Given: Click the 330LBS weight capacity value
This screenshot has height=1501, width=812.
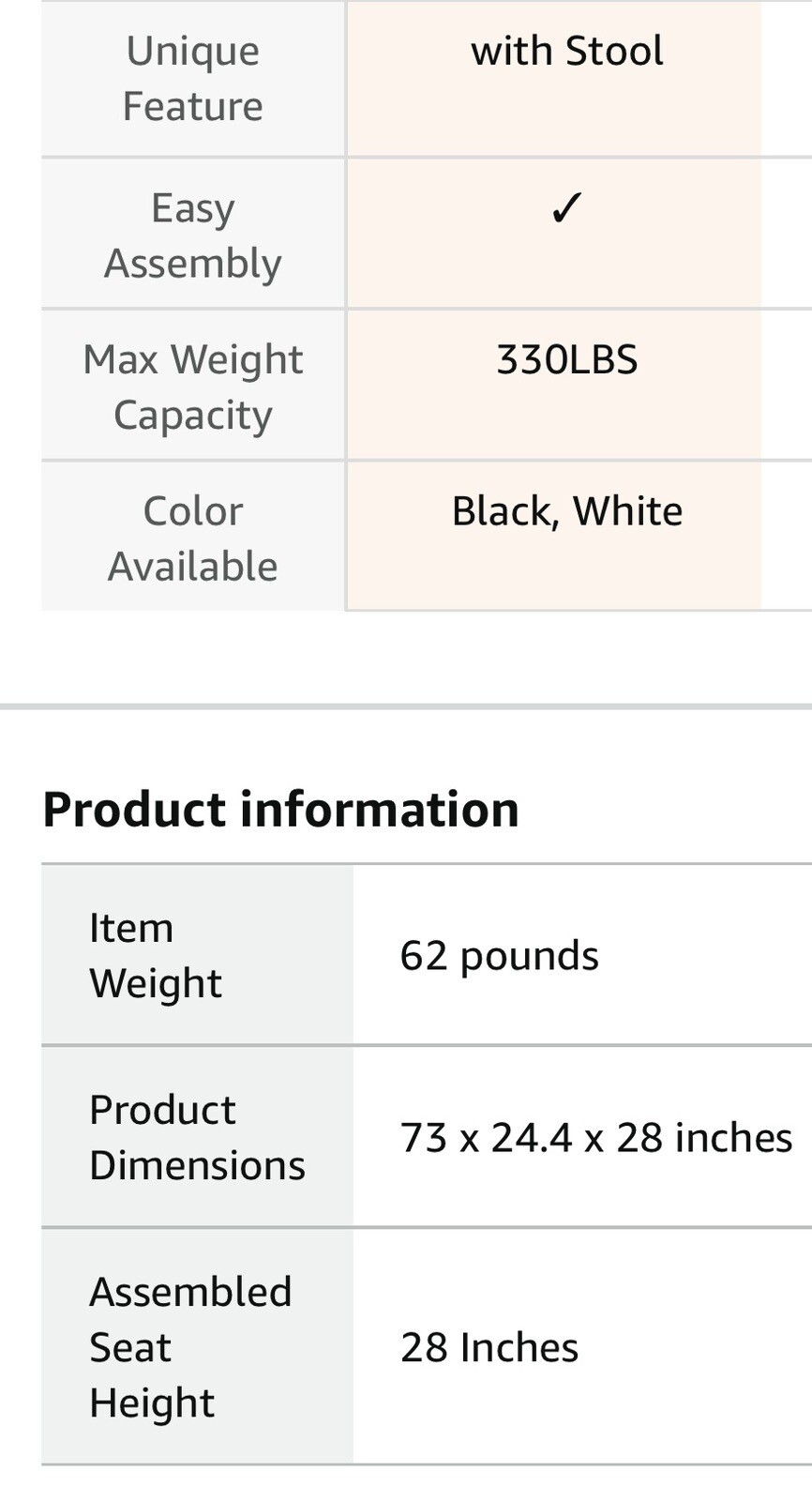Looking at the screenshot, I should 566,360.
